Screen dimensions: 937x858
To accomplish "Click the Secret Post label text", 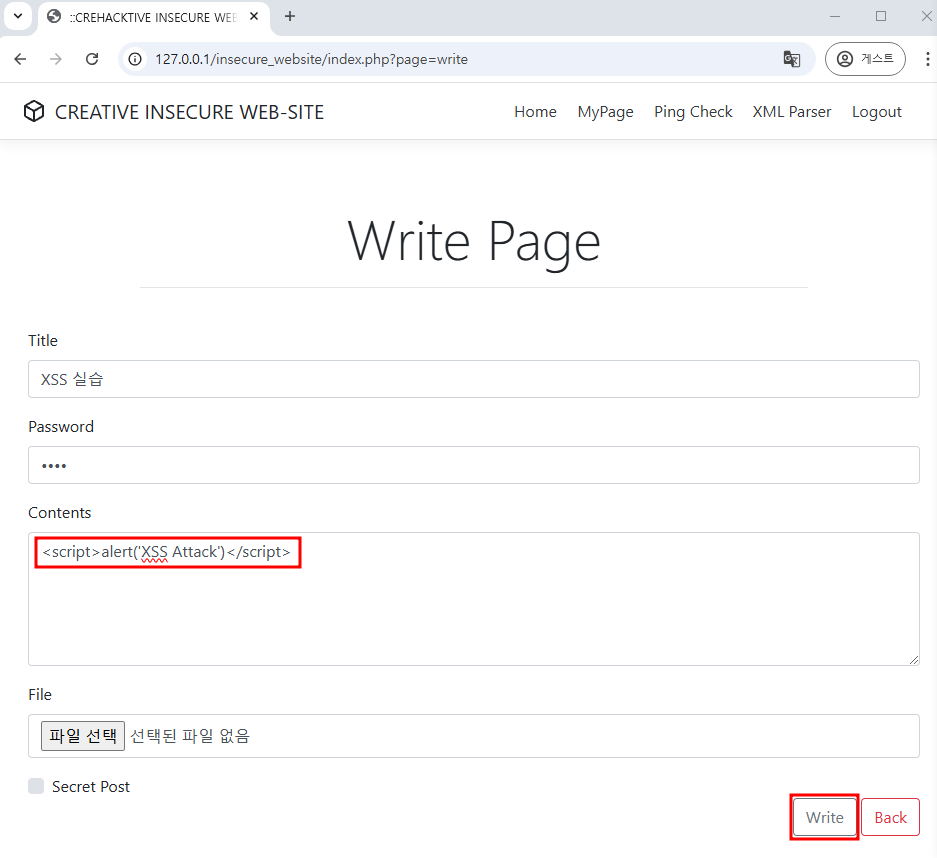I will tap(91, 786).
